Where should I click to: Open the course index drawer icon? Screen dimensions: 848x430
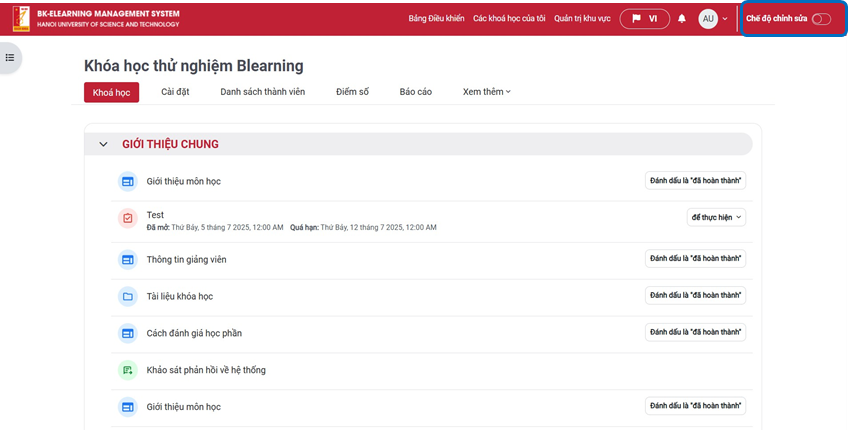click(x=10, y=57)
